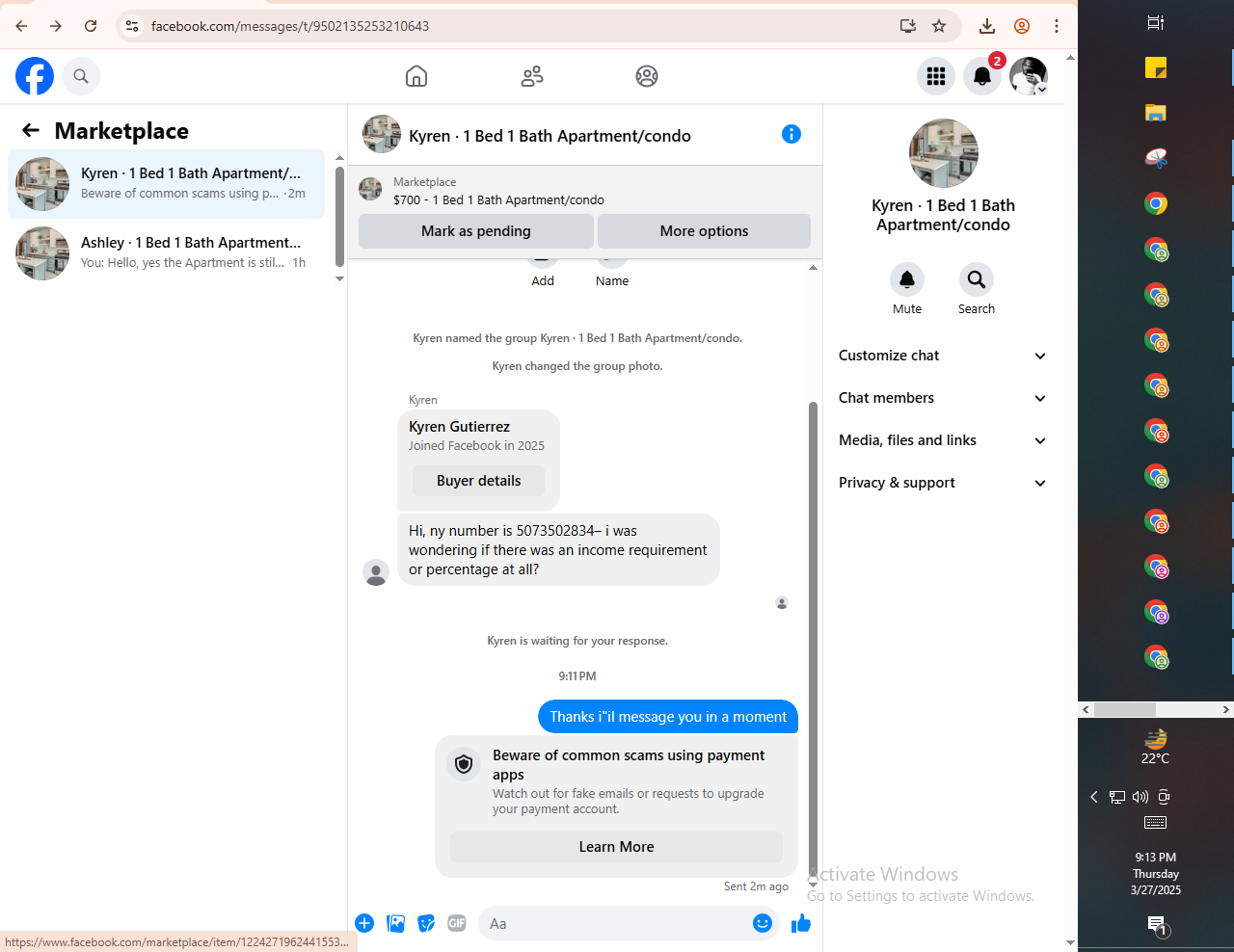1234x952 pixels.
Task: Bookmark this page with the star
Action: (x=939, y=26)
